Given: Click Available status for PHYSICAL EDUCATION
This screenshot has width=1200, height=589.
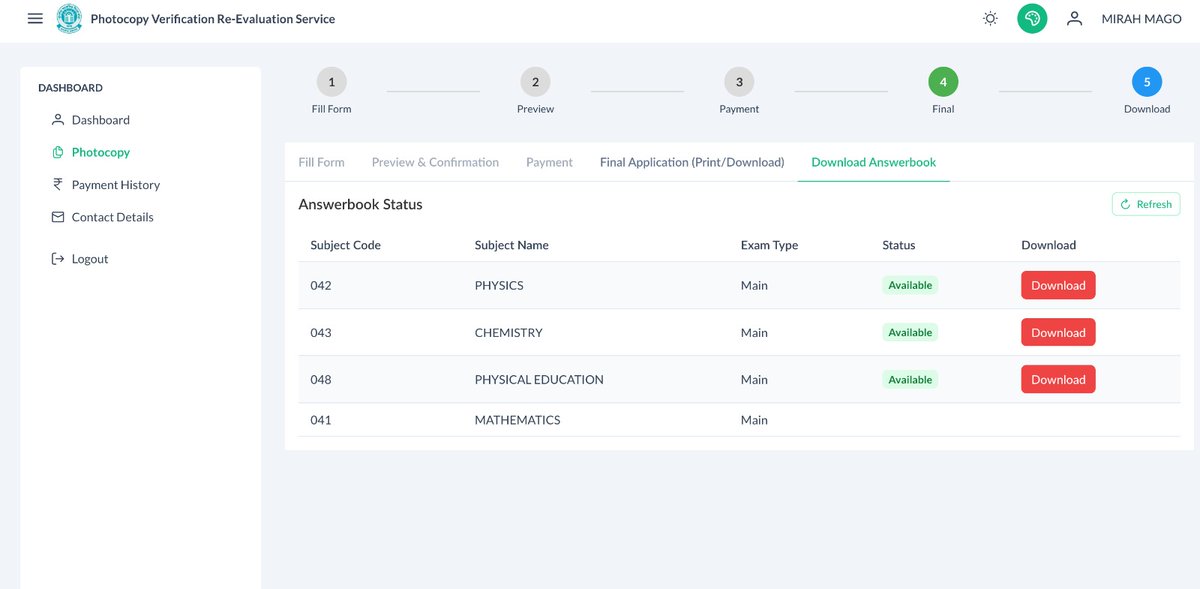Looking at the screenshot, I should [x=910, y=379].
